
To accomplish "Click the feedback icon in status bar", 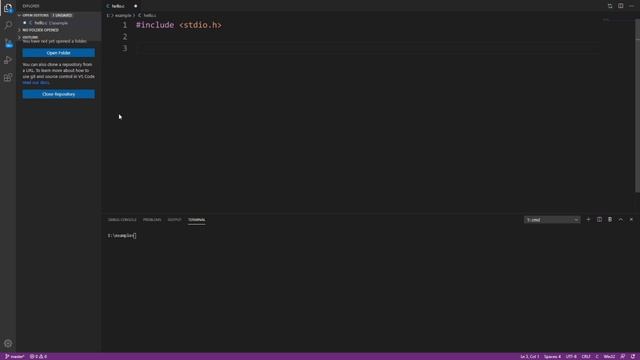I will 622,356.
